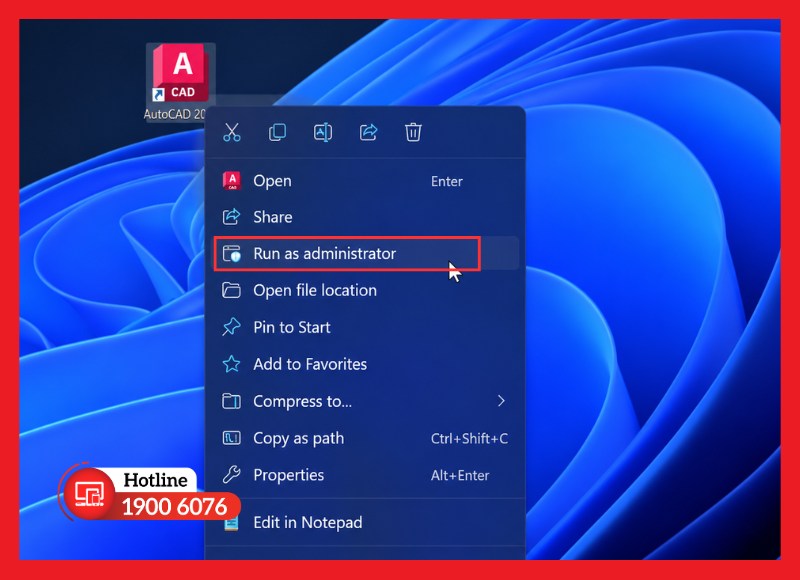
Task: Click the Rename icon in context menu
Action: (322, 133)
